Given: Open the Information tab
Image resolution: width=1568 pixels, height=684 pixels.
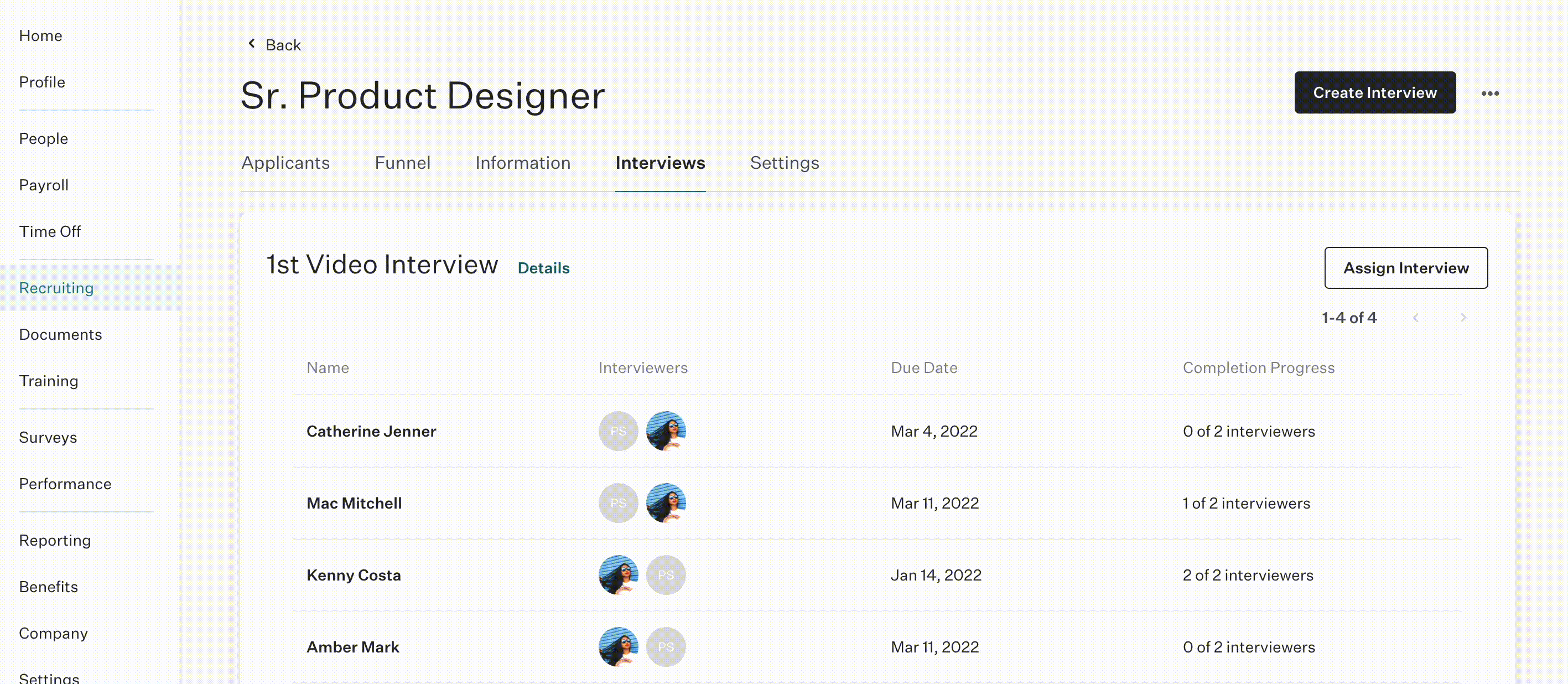Looking at the screenshot, I should [x=523, y=163].
